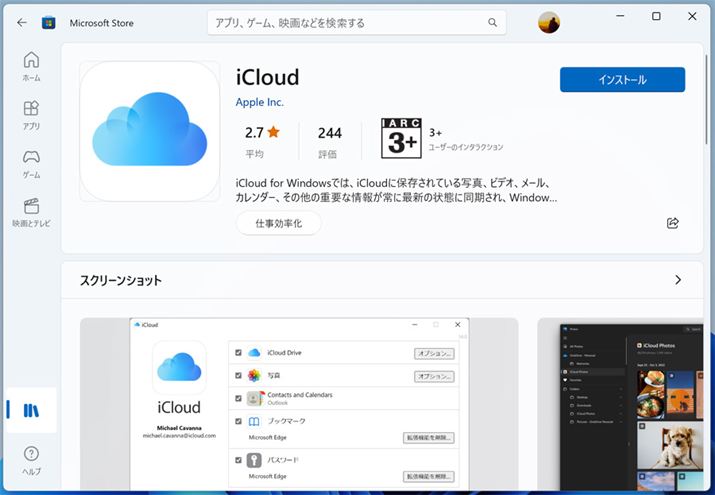Minimize the Microsoft Store window
The image size is (715, 495).
point(620,16)
